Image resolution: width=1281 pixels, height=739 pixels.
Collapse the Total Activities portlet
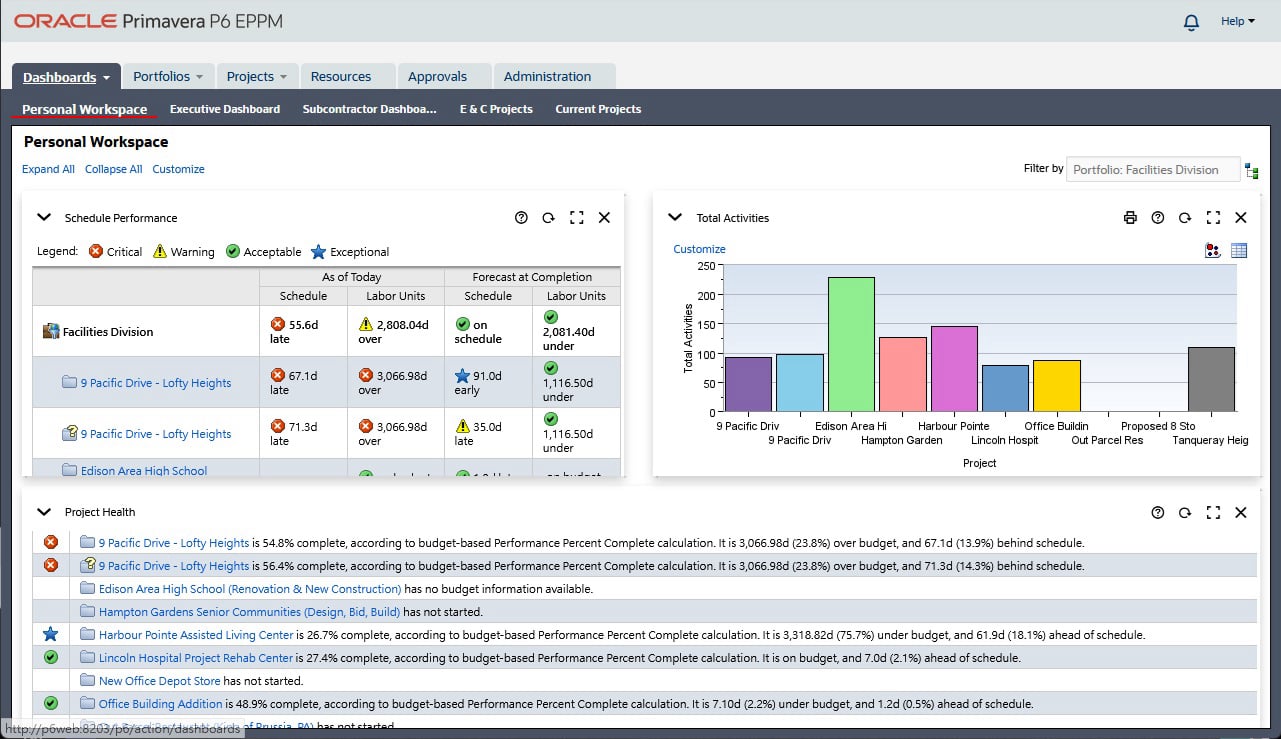click(x=675, y=218)
